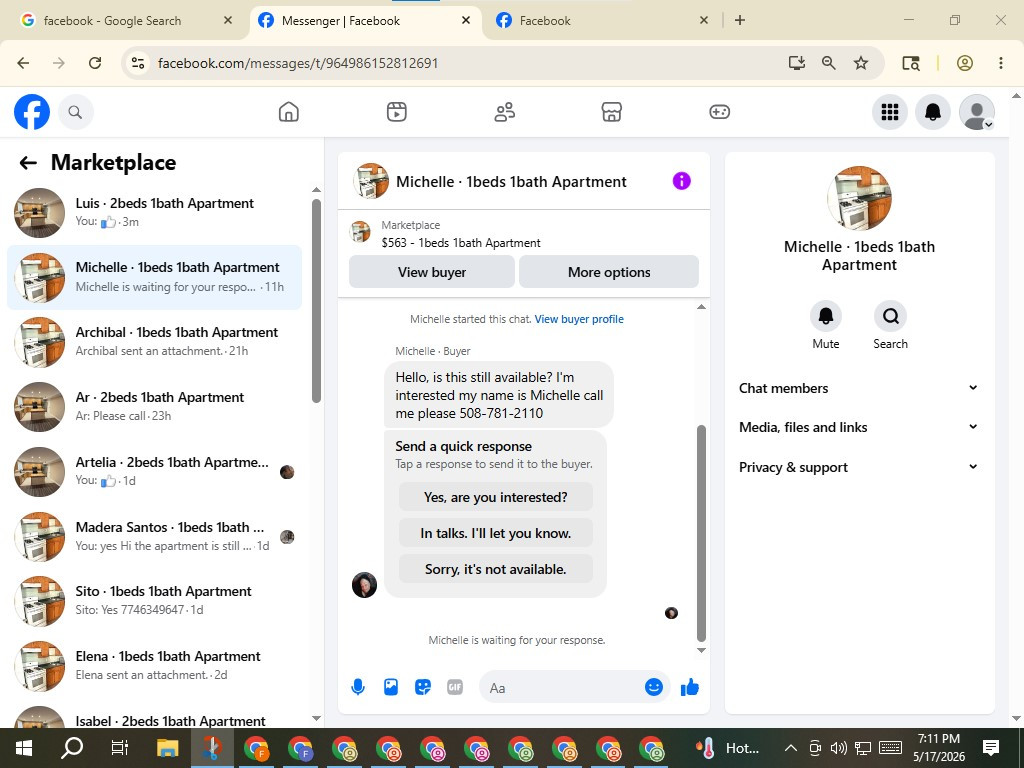The height and width of the screenshot is (768, 1024).
Task: Go to Home feed icon
Action: tap(289, 112)
